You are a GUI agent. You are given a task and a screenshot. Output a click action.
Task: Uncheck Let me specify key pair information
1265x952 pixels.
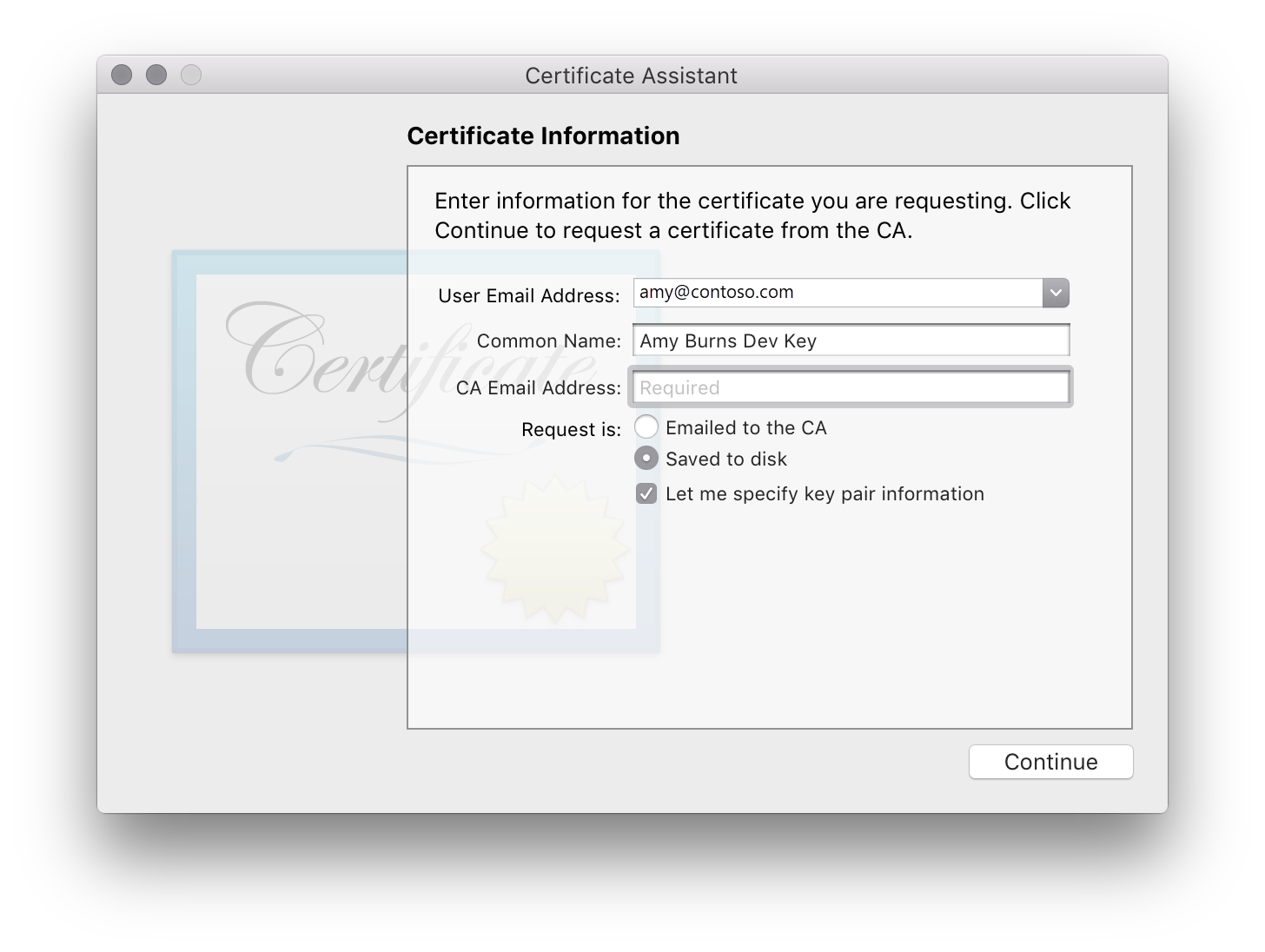click(646, 493)
